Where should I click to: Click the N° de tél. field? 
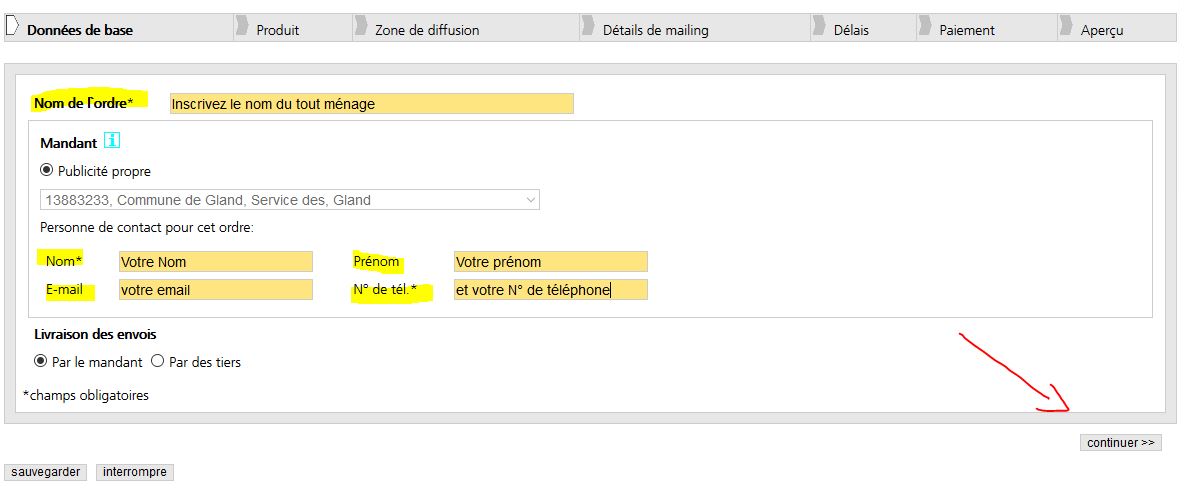(550, 290)
